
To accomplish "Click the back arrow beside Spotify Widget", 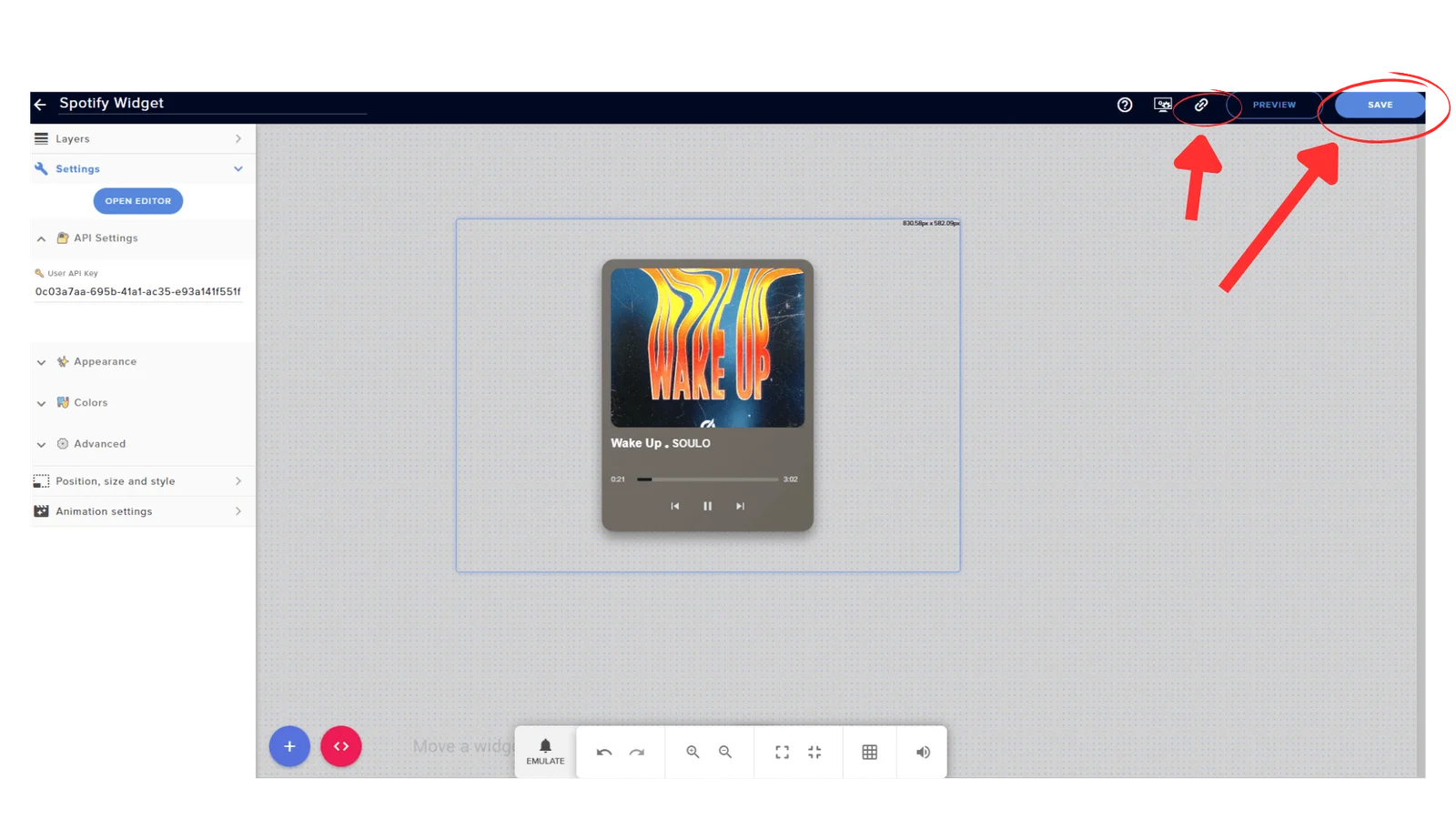I will [x=40, y=105].
